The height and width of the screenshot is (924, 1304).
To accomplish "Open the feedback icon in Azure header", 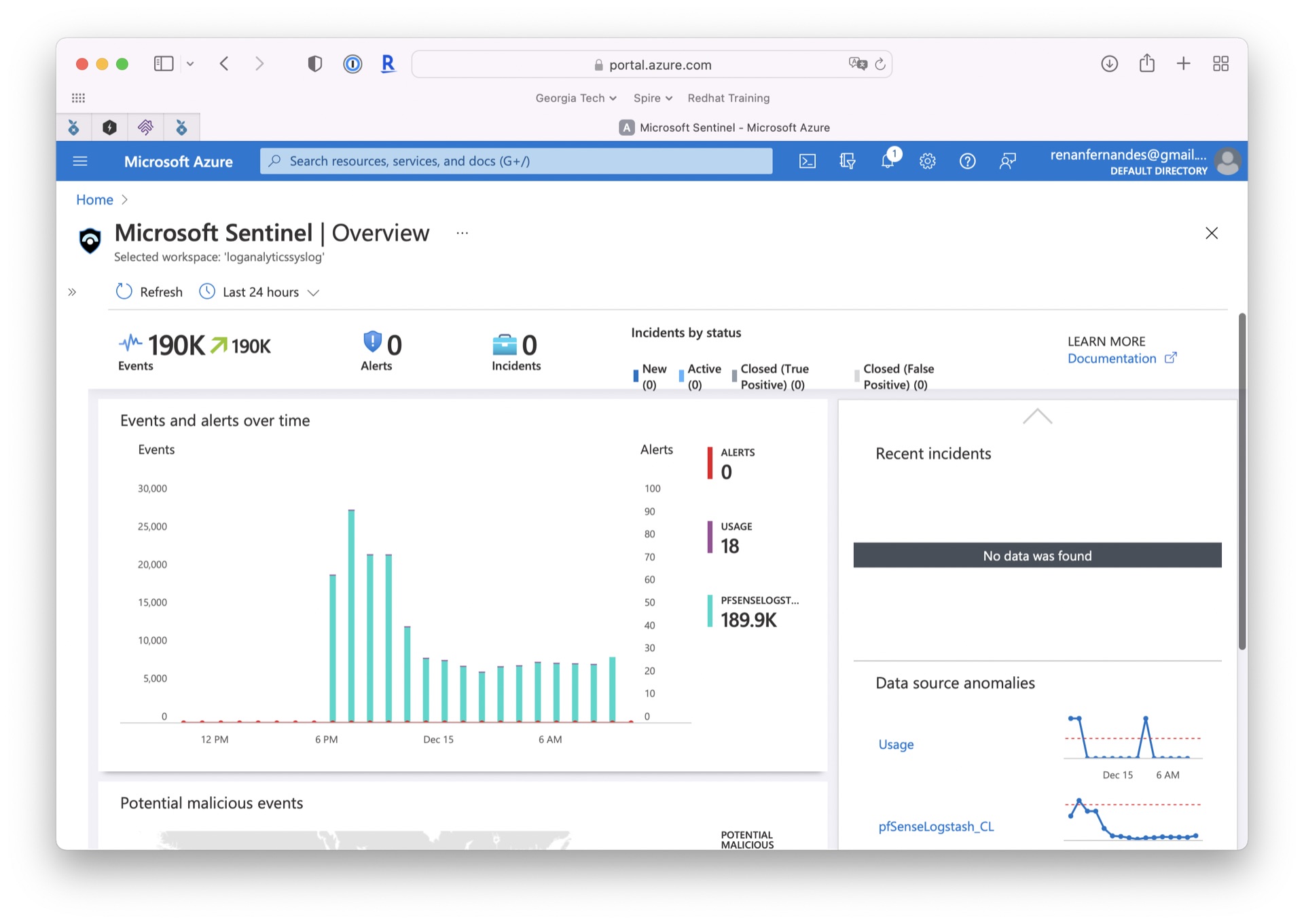I will pos(1007,161).
